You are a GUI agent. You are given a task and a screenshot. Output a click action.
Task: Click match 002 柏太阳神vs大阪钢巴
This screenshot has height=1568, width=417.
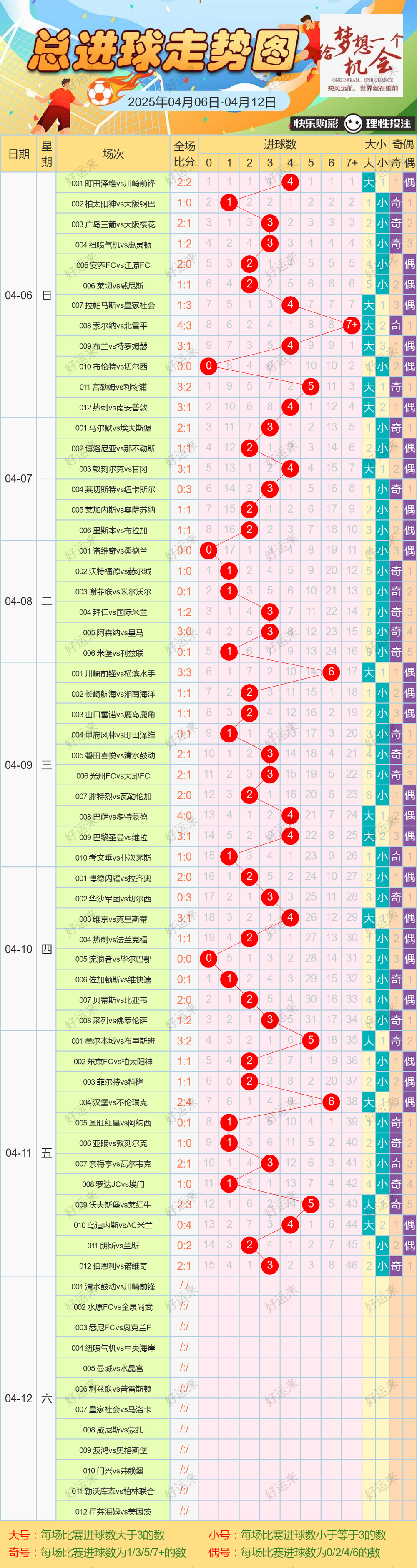[x=113, y=204]
